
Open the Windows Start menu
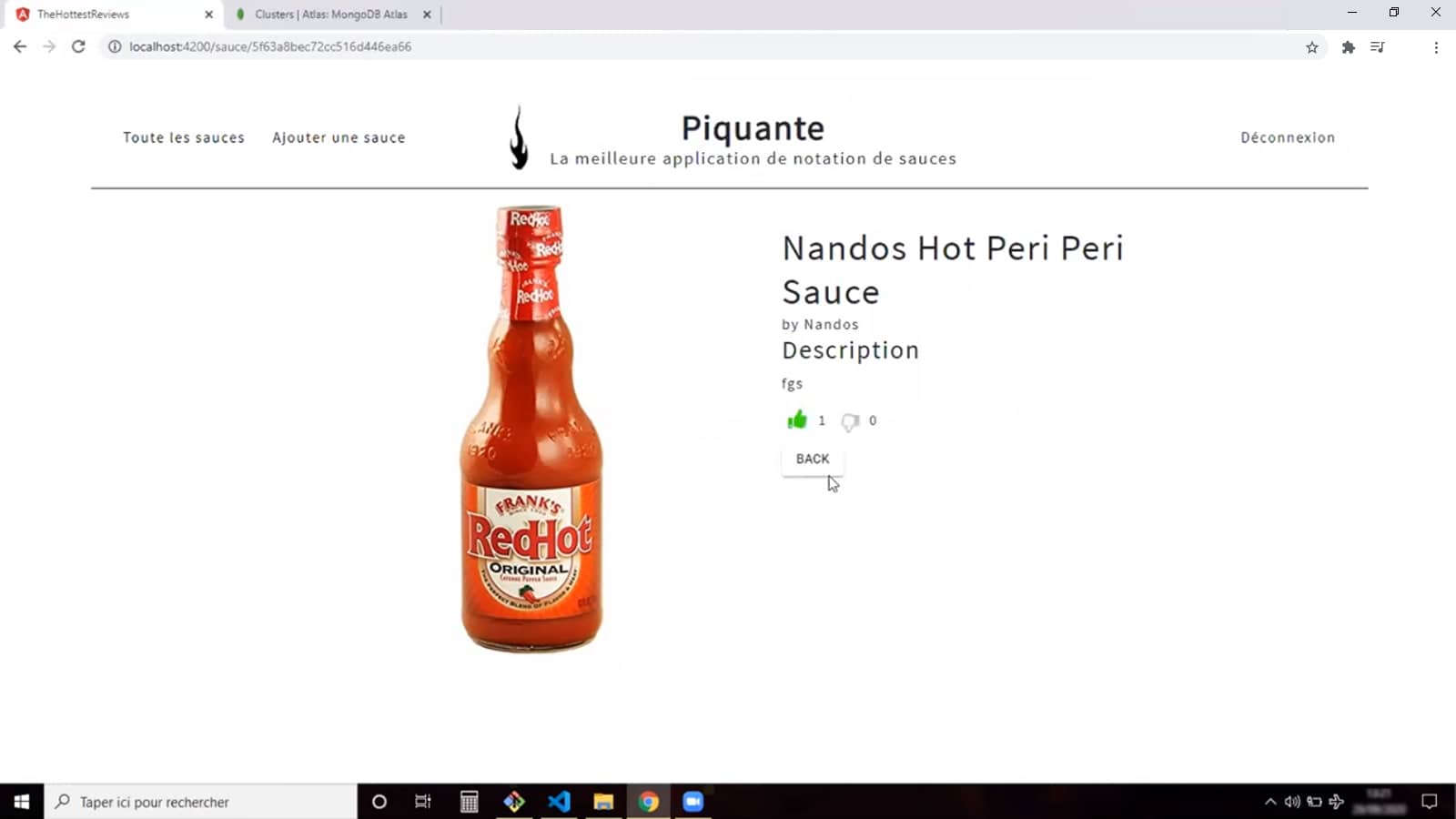(22, 802)
